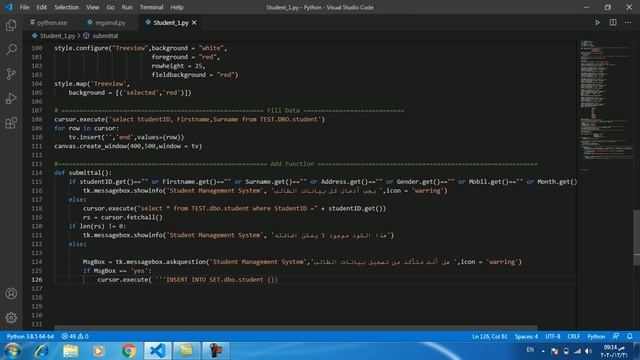Change the CRLF line ending setting
This screenshot has height=360, width=640.
[x=573, y=336]
